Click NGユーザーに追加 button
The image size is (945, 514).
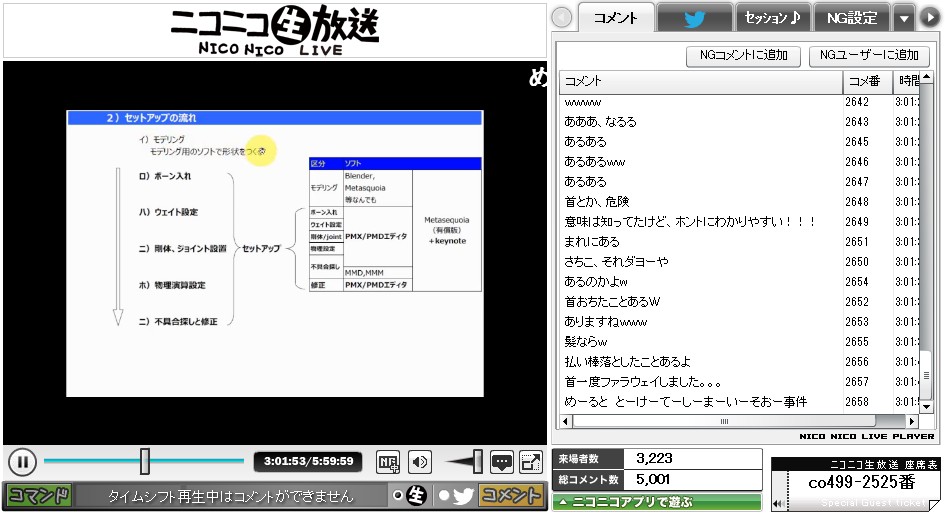869,55
